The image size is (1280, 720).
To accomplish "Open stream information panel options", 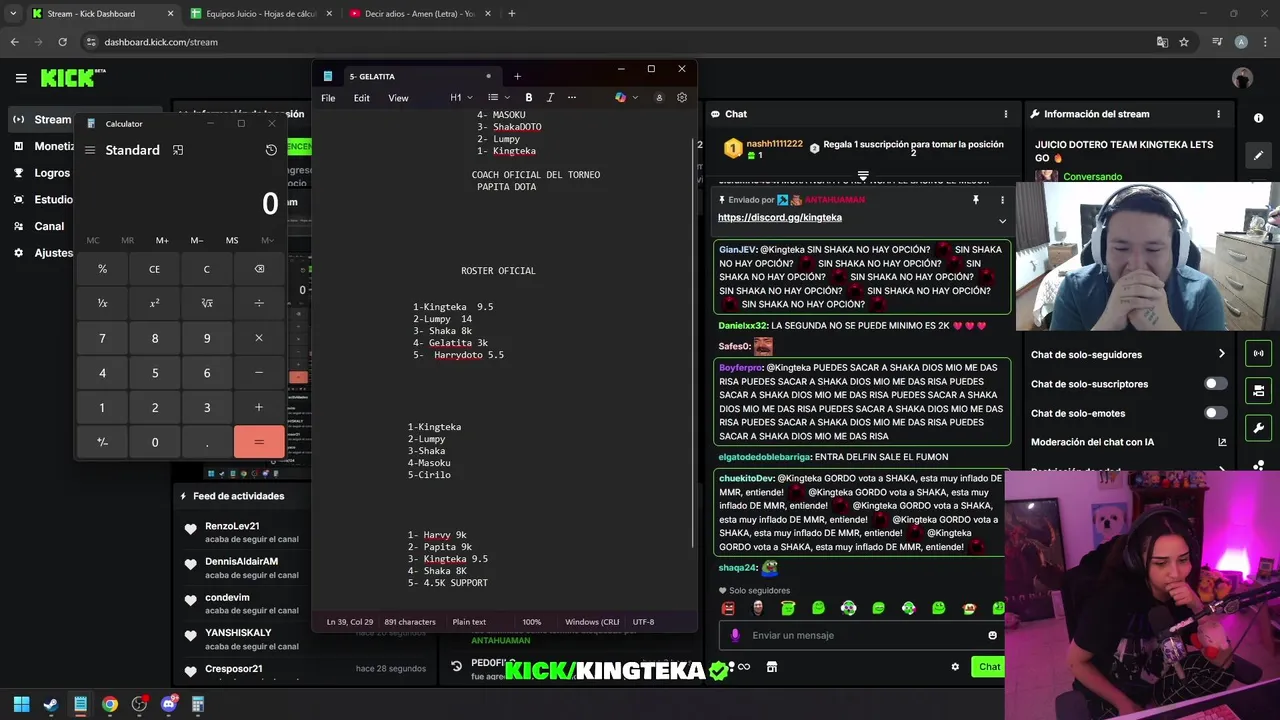I will point(1218,114).
